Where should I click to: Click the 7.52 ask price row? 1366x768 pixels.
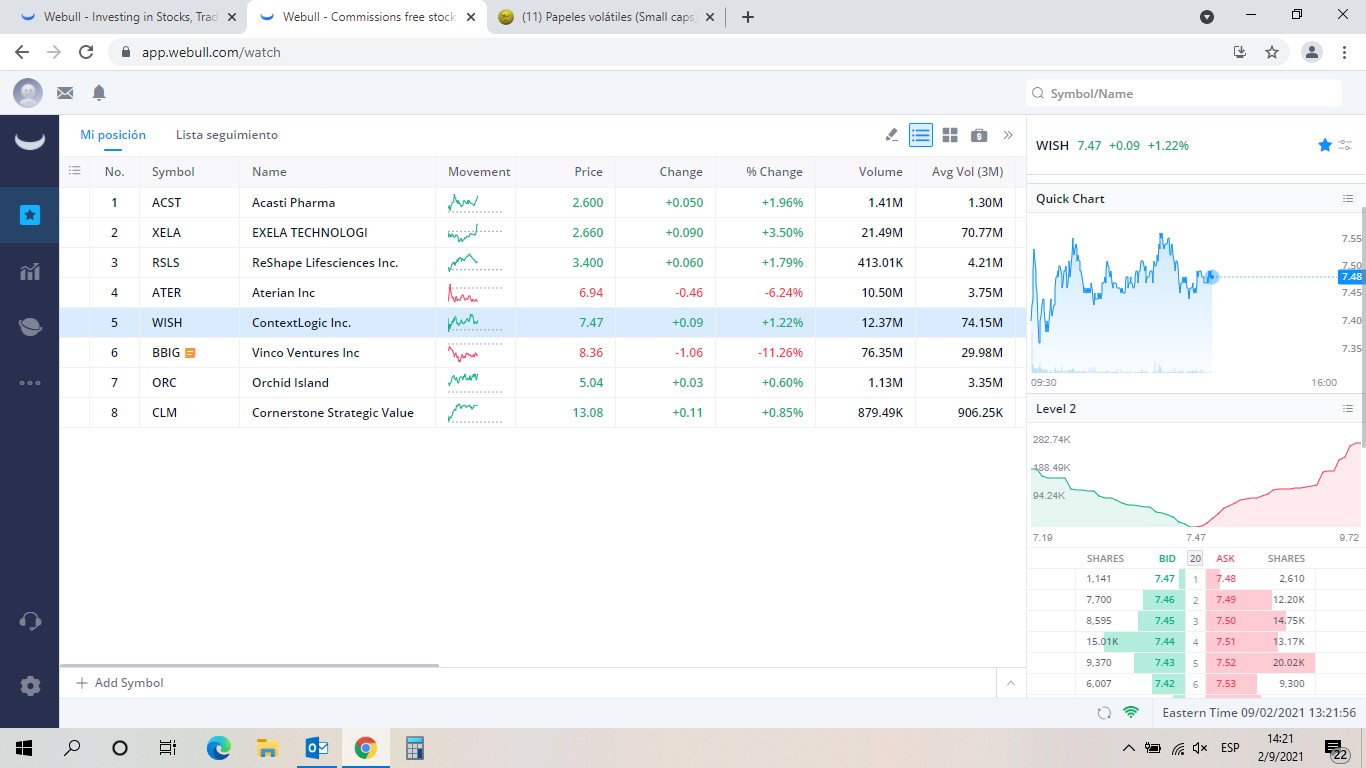click(x=1260, y=663)
